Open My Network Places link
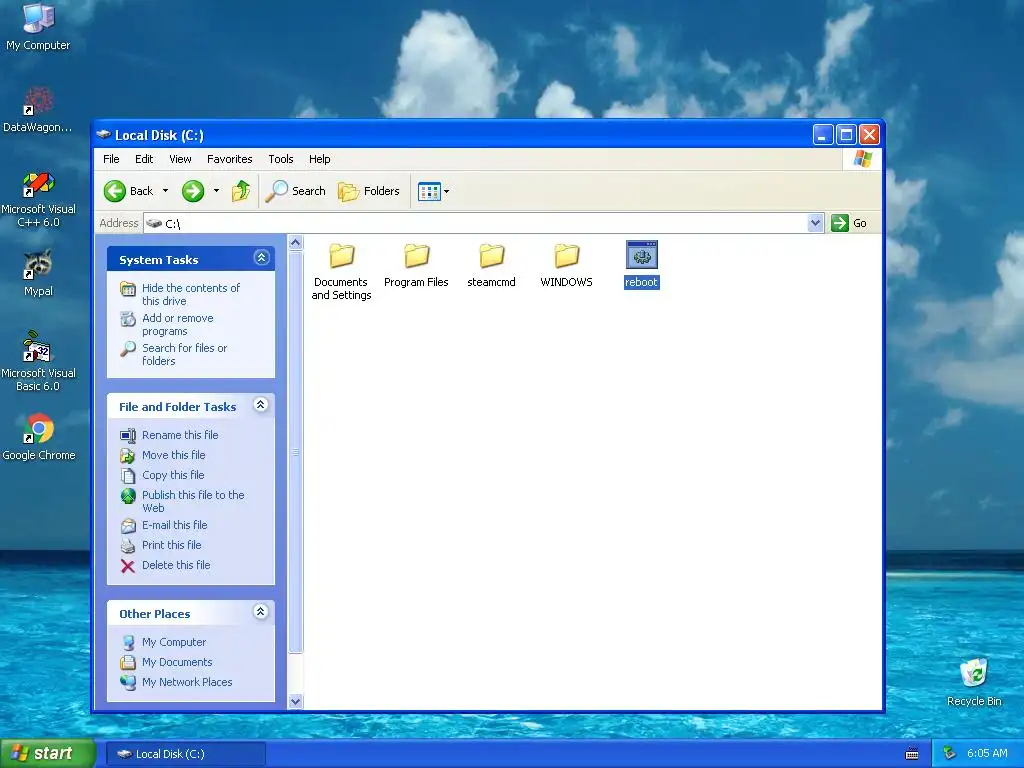This screenshot has height=768, width=1024. 187,682
